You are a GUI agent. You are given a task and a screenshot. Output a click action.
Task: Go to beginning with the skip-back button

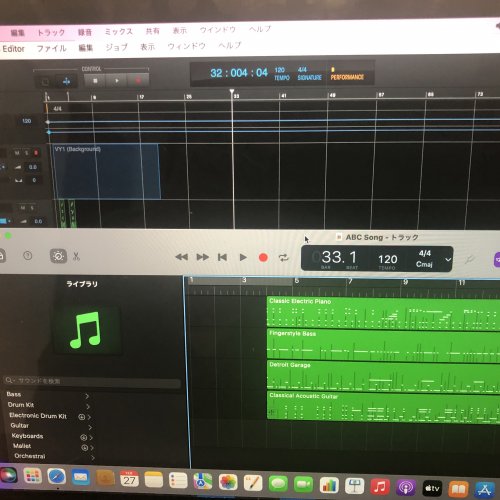(222, 257)
